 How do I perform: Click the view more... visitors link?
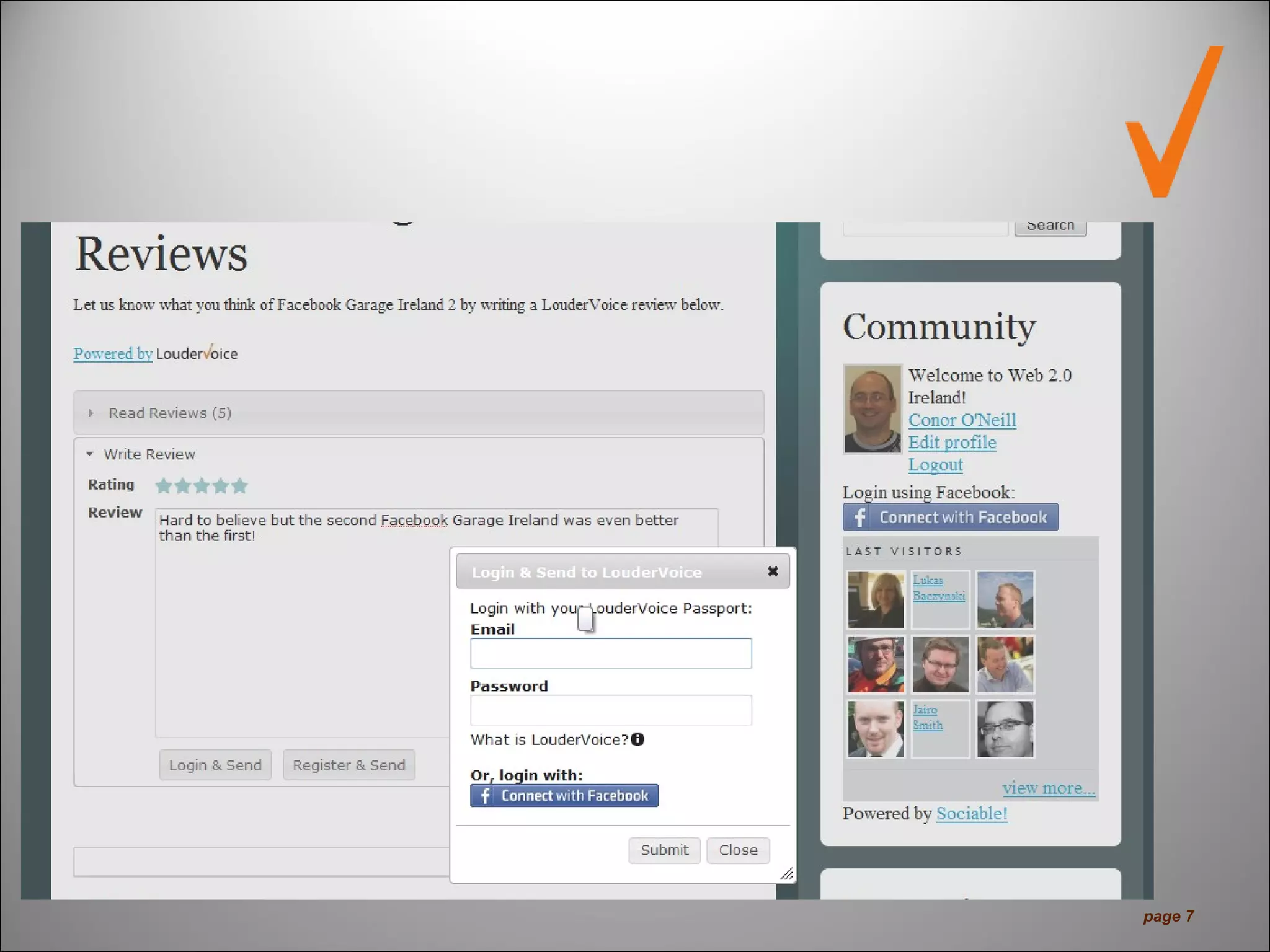[1048, 788]
